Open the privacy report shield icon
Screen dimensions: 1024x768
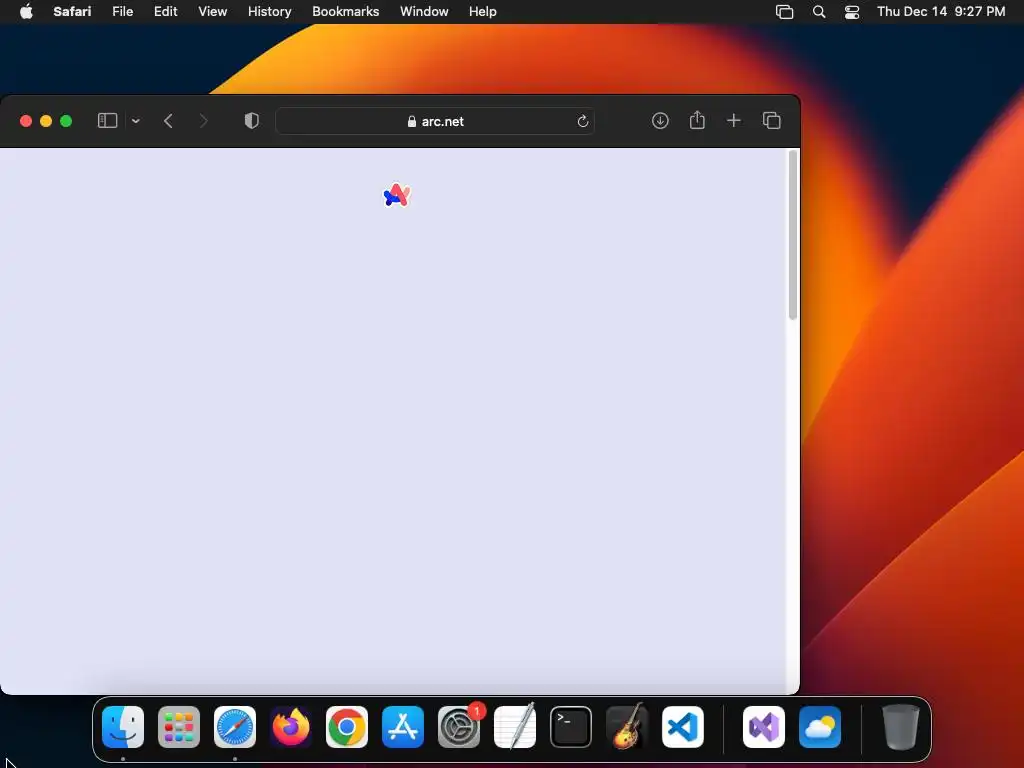pyautogui.click(x=251, y=121)
